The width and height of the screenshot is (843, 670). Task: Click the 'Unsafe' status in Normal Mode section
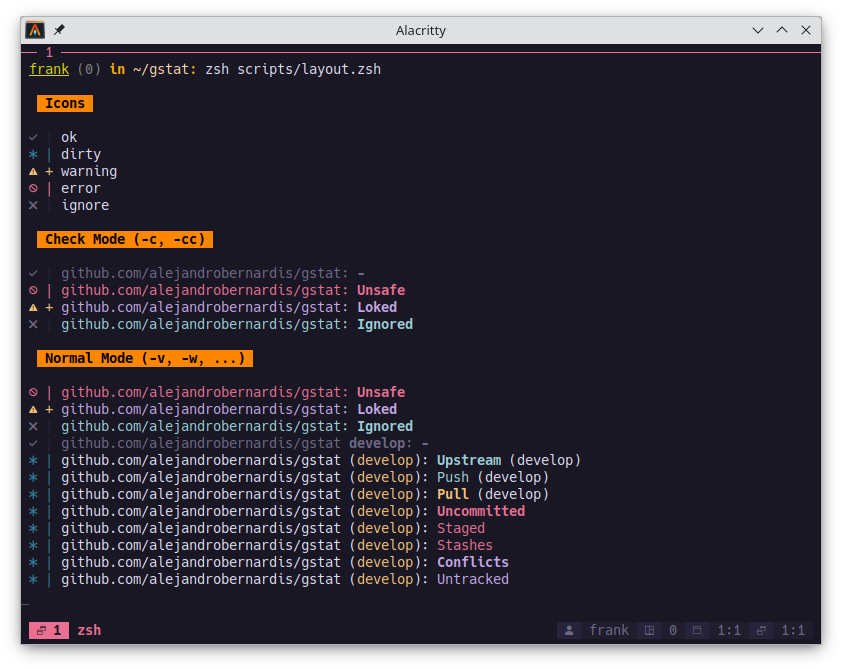pos(381,392)
